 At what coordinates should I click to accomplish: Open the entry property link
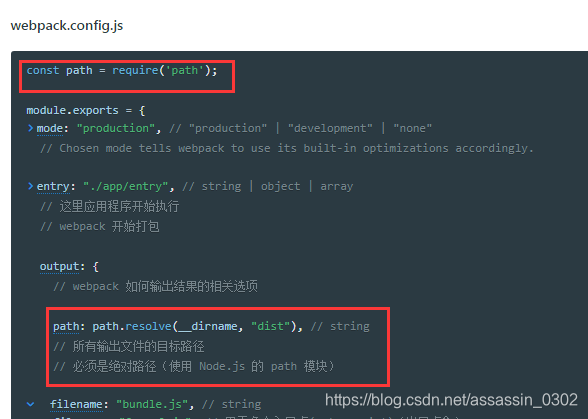(53, 186)
